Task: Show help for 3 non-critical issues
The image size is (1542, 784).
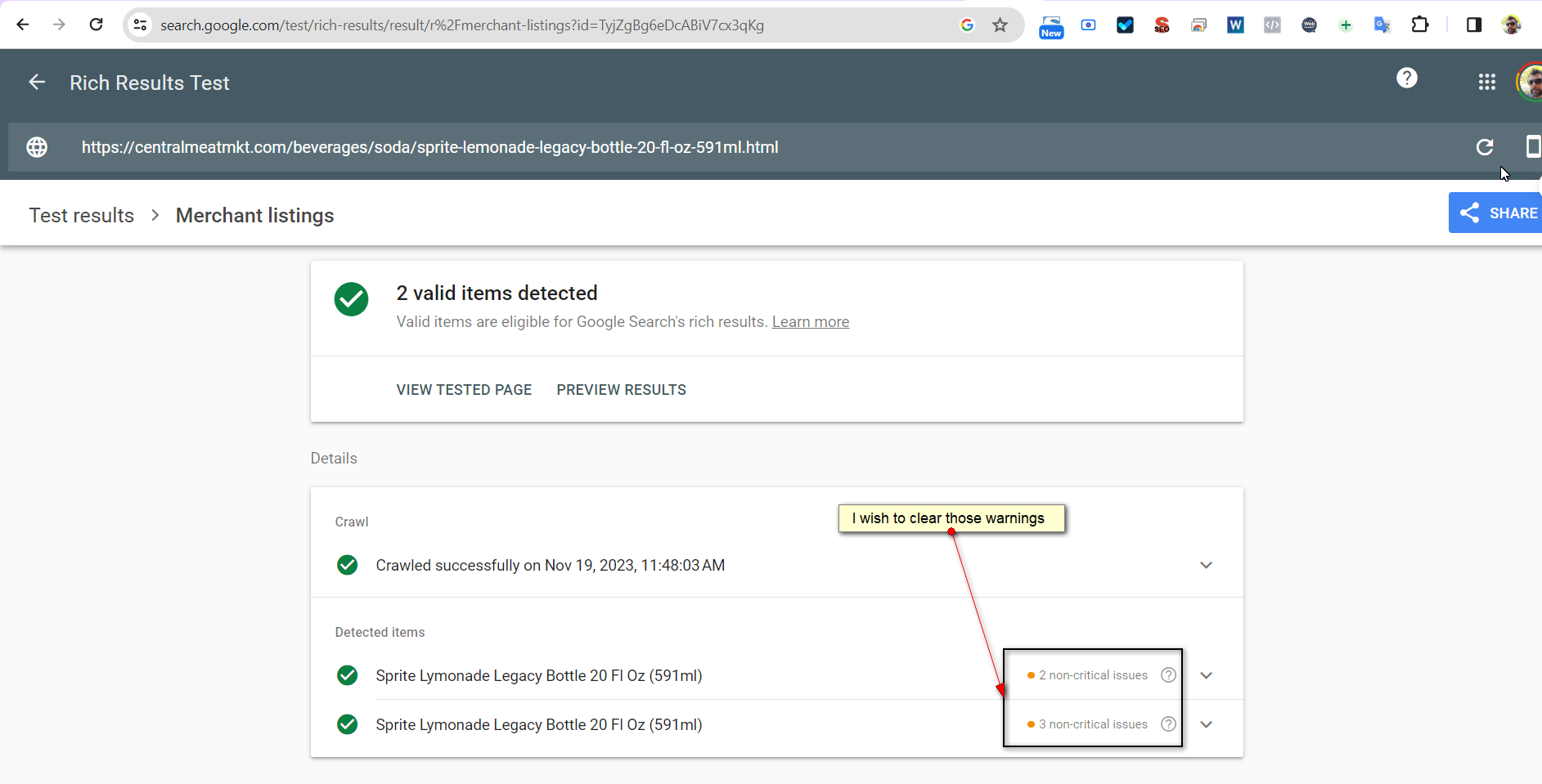Action: [x=1169, y=724]
